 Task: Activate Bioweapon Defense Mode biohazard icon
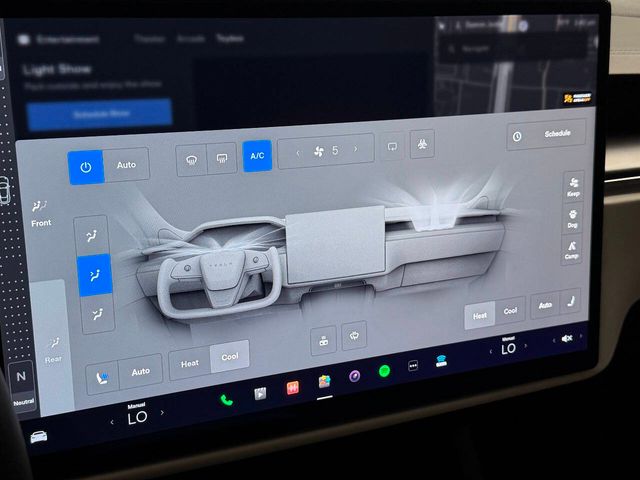[422, 144]
